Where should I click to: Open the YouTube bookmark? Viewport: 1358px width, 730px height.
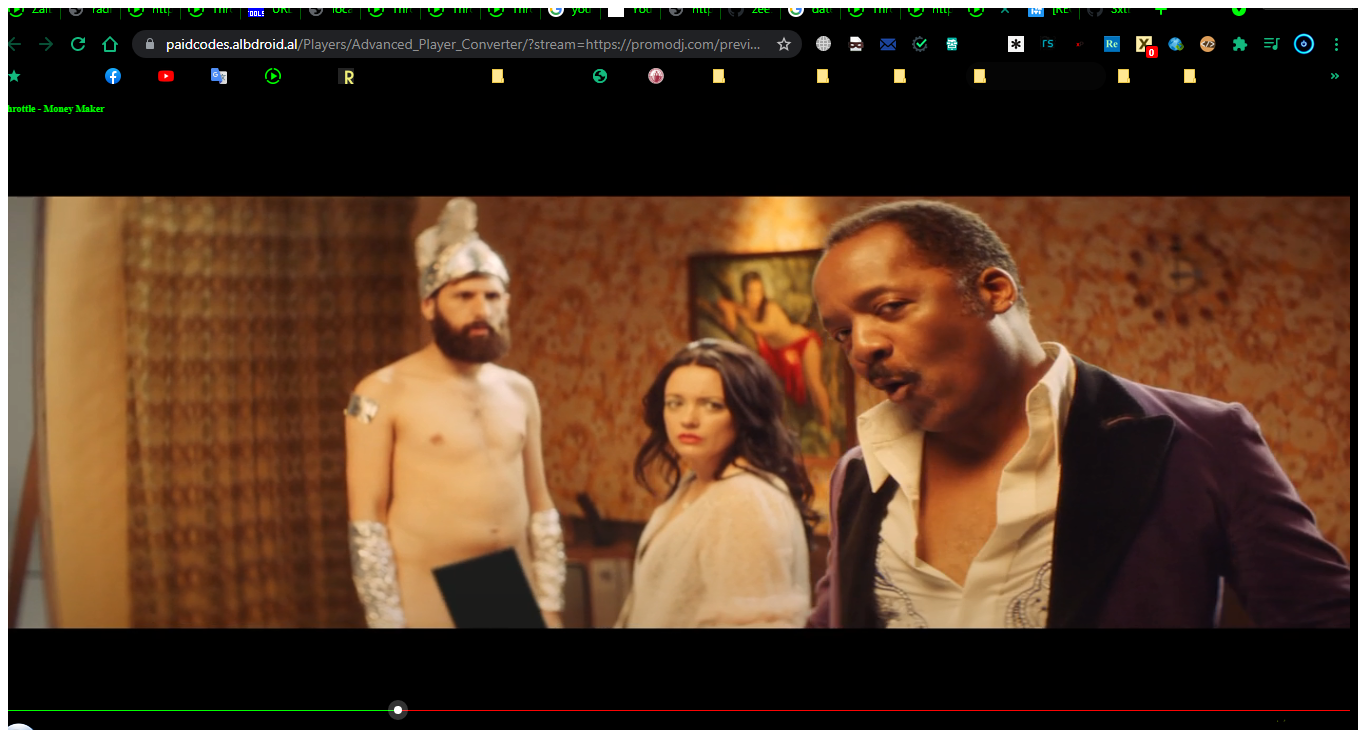coord(166,76)
